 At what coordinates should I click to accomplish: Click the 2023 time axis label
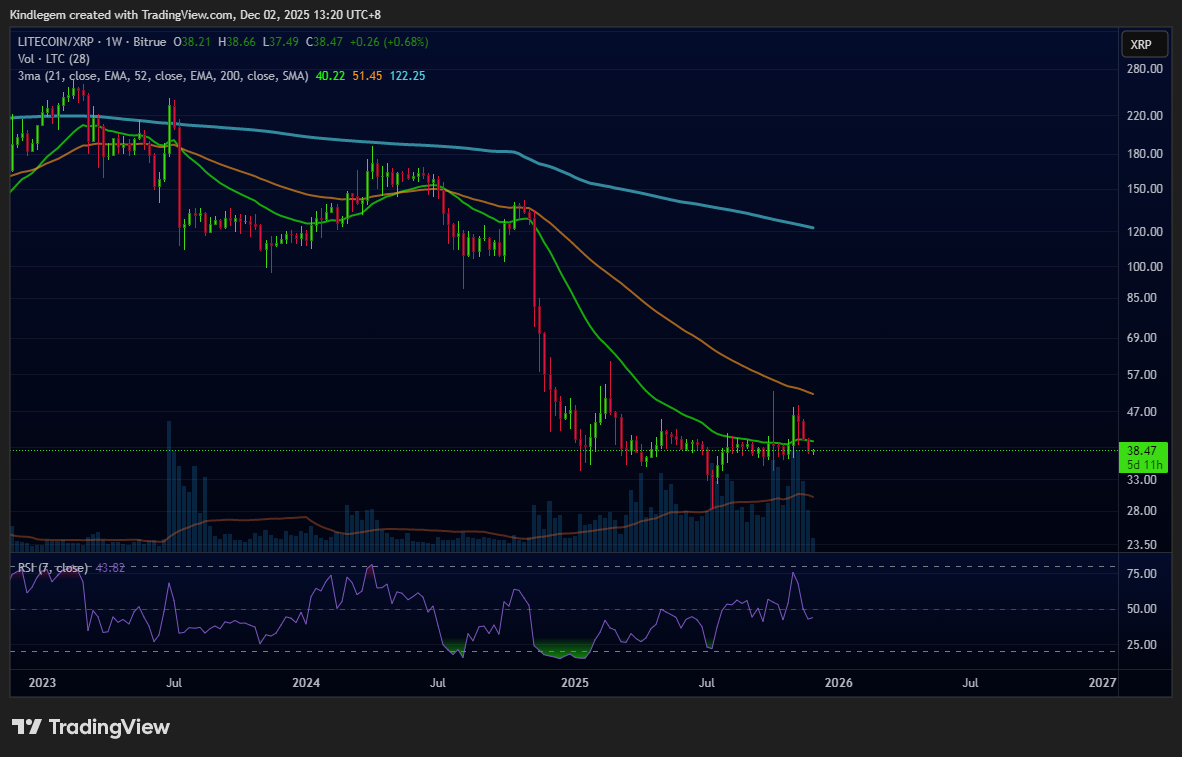tap(42, 683)
